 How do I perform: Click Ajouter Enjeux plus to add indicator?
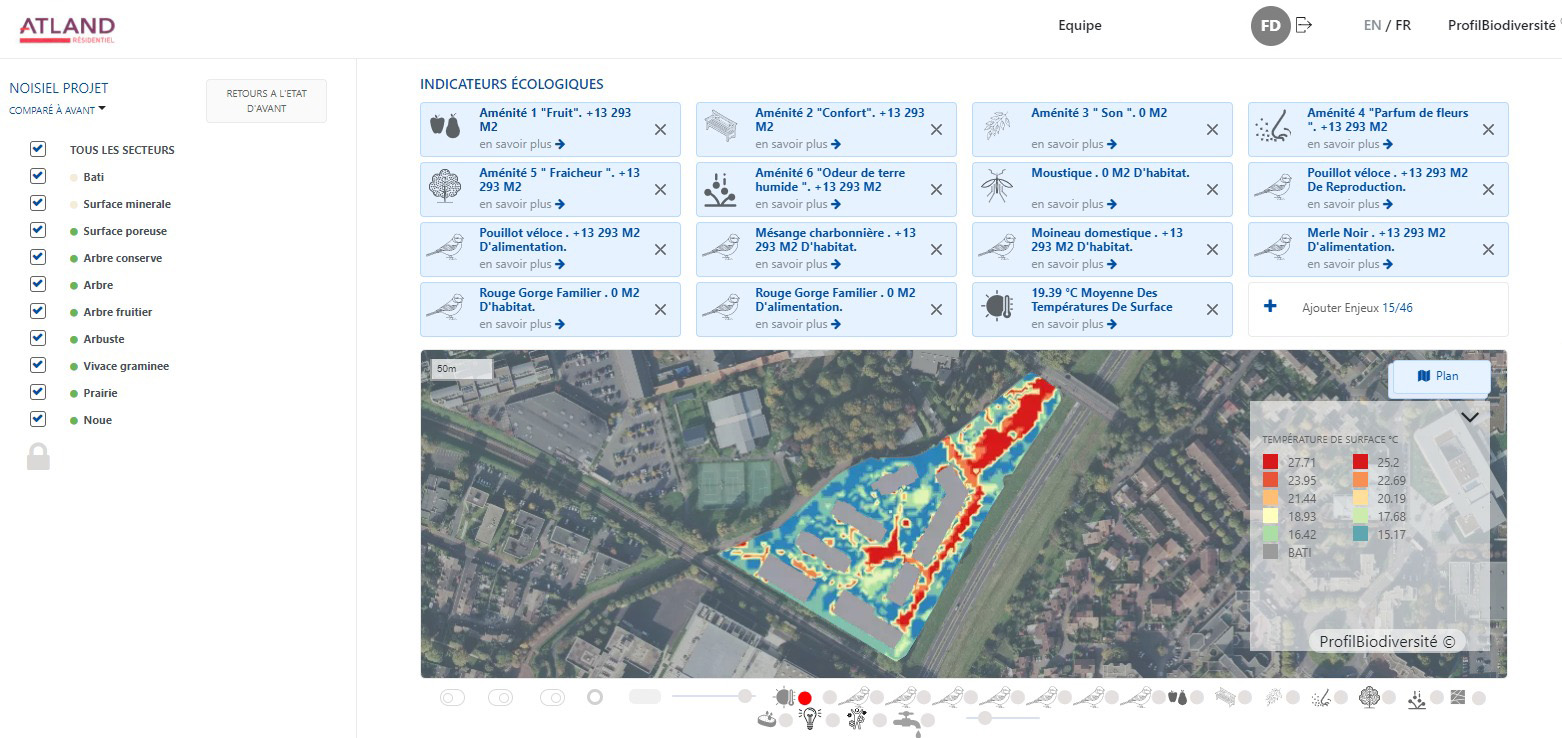1271,307
